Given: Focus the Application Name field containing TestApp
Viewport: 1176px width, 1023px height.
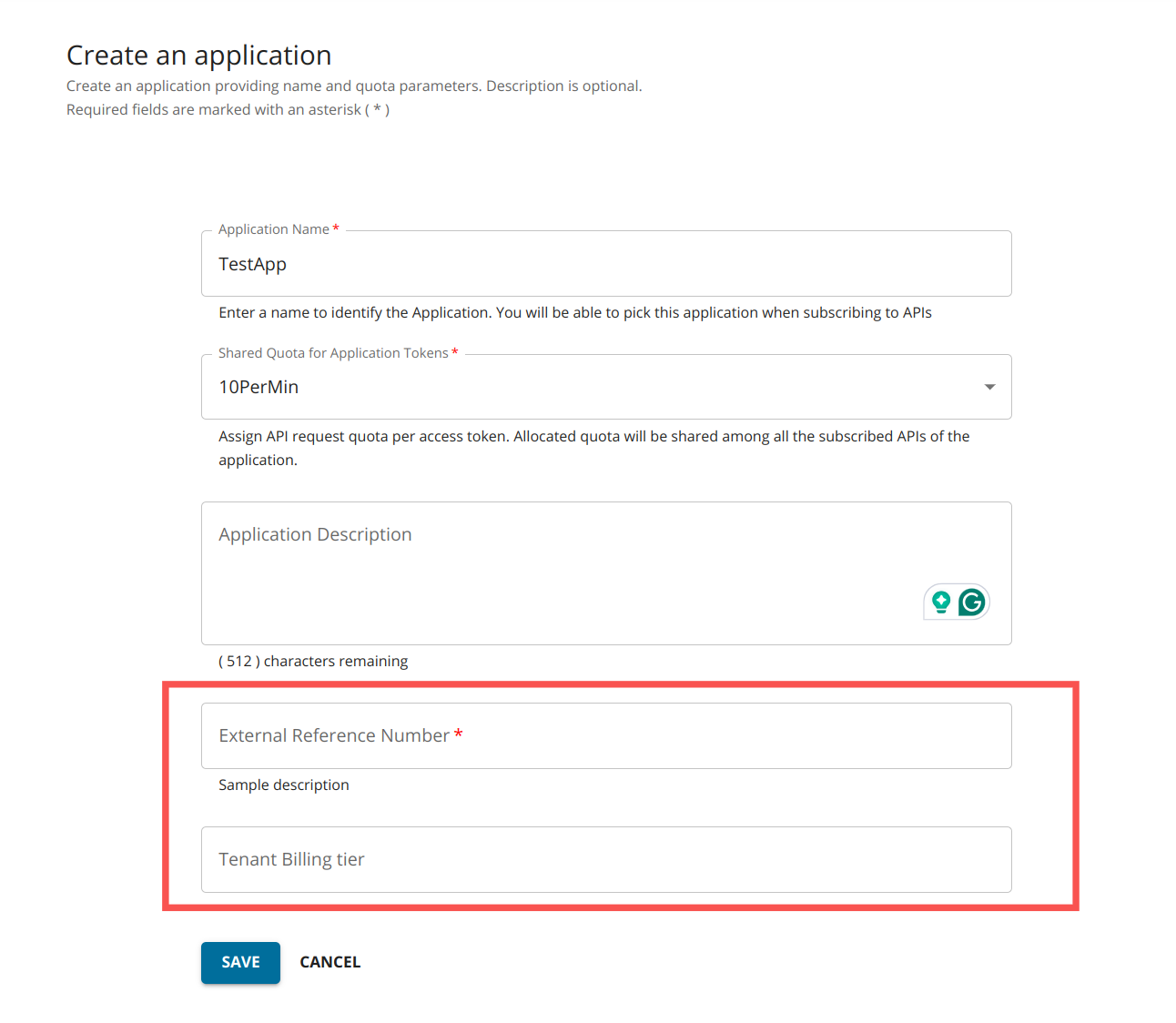Looking at the screenshot, I should point(605,264).
